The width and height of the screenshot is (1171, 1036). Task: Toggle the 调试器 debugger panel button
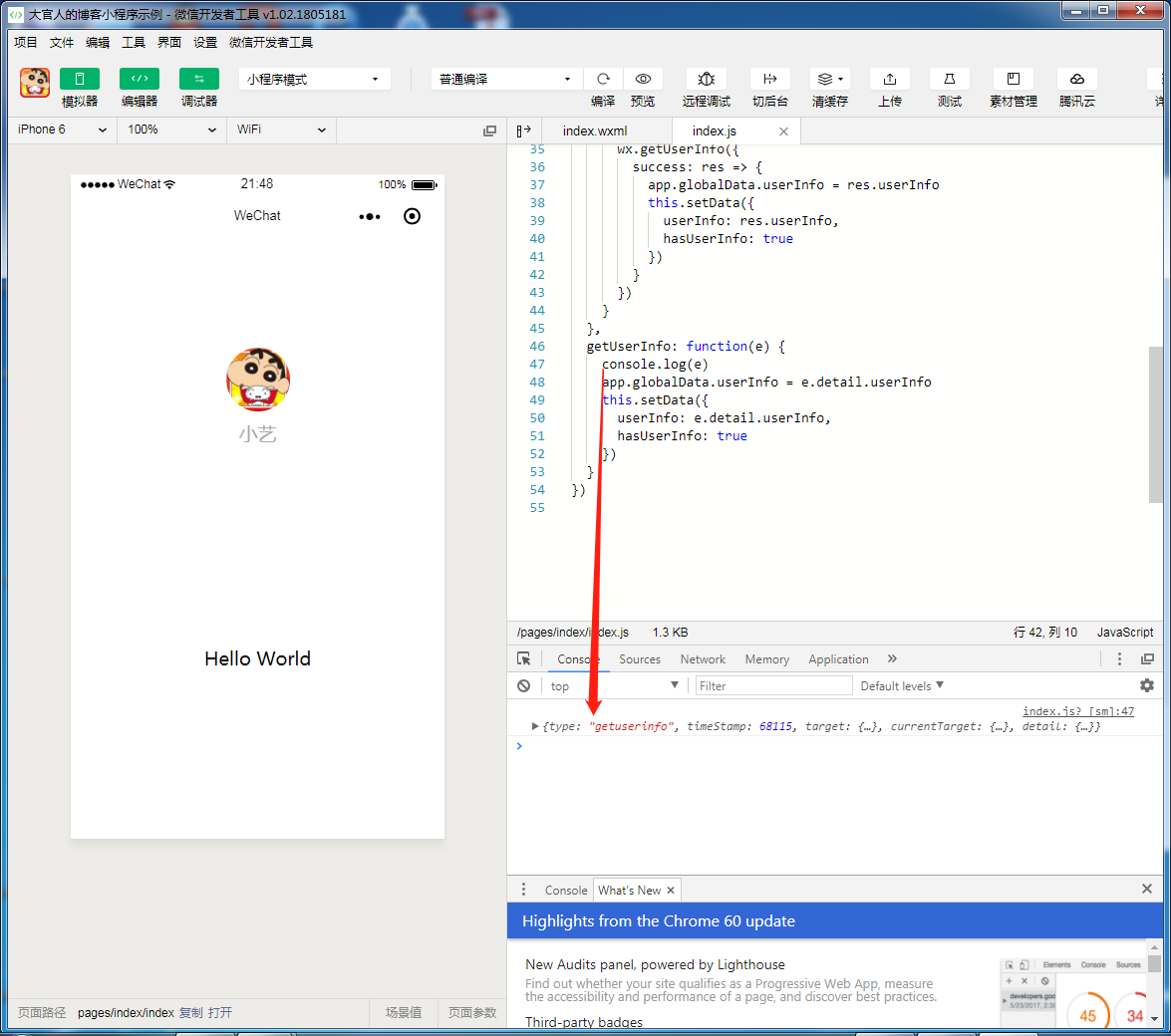(x=198, y=79)
